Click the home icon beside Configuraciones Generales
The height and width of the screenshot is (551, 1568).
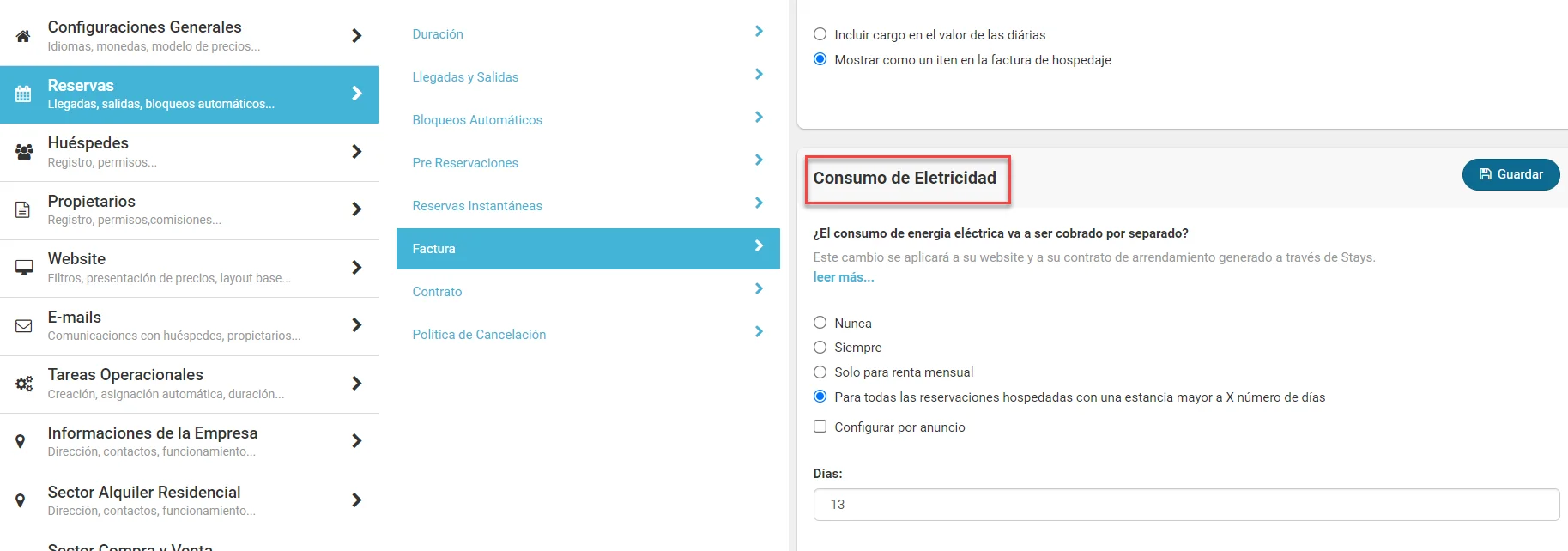[23, 36]
